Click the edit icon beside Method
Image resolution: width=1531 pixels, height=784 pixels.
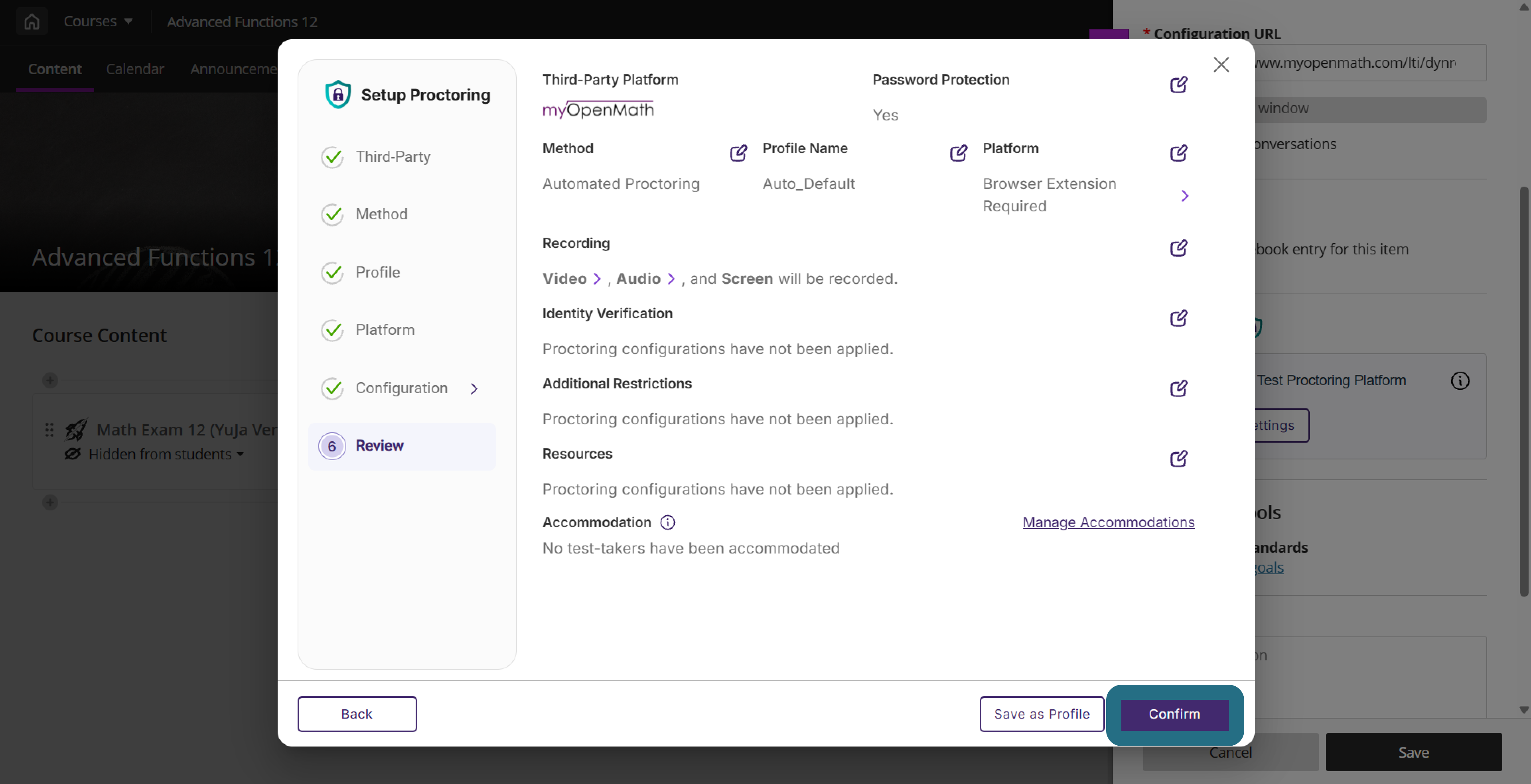coord(738,153)
